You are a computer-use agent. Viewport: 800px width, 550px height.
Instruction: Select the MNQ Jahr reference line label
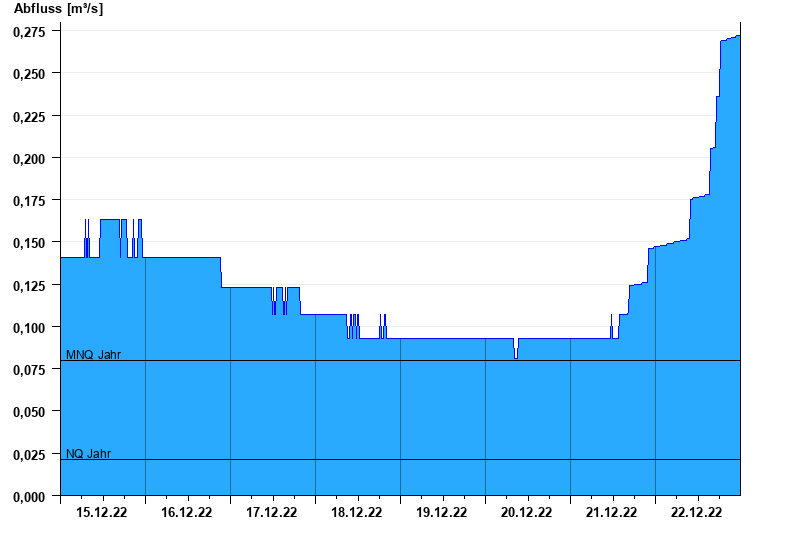point(94,354)
